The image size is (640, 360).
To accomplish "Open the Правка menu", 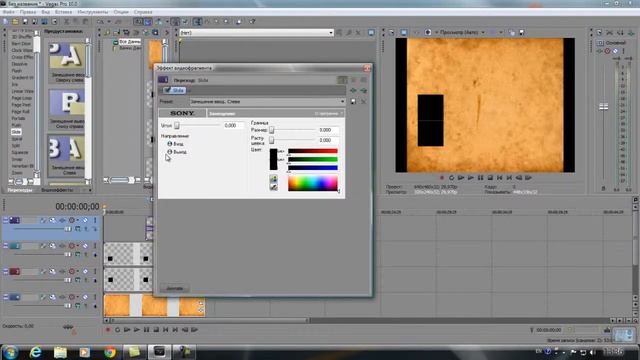I will [28, 12].
